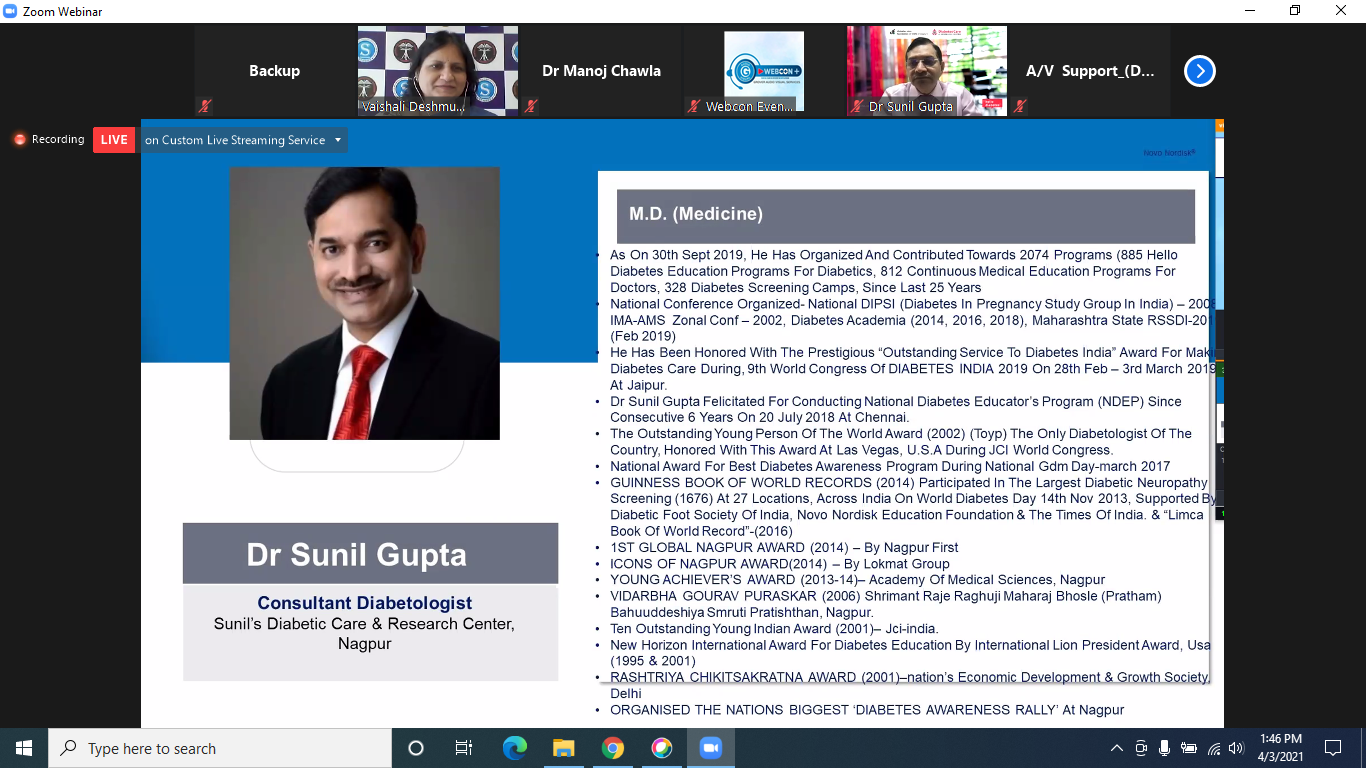Show hidden system tray icons chevron

click(x=1117, y=748)
